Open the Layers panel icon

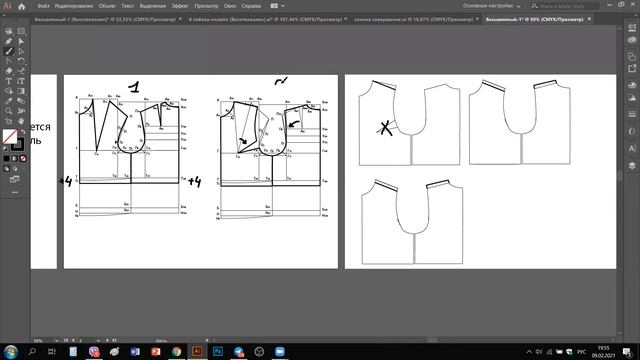point(632,165)
